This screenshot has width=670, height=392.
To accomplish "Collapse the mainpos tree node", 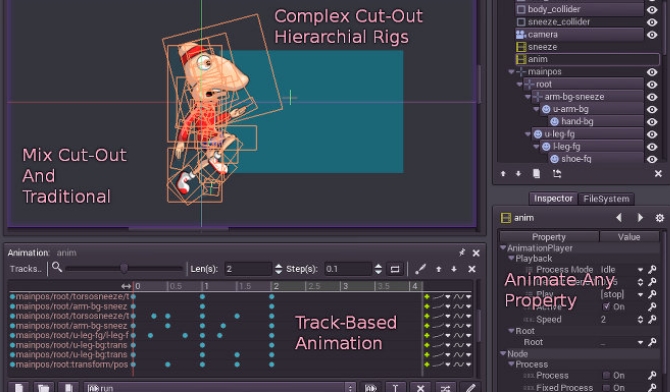I will (x=511, y=72).
